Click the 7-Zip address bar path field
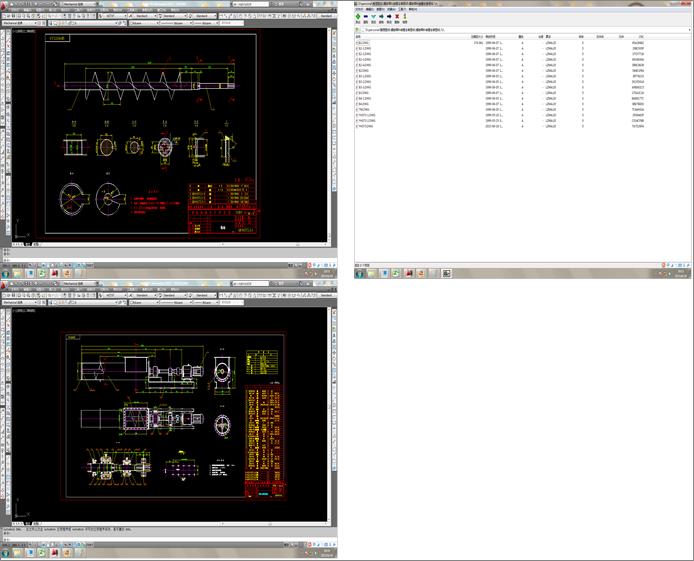 point(524,30)
